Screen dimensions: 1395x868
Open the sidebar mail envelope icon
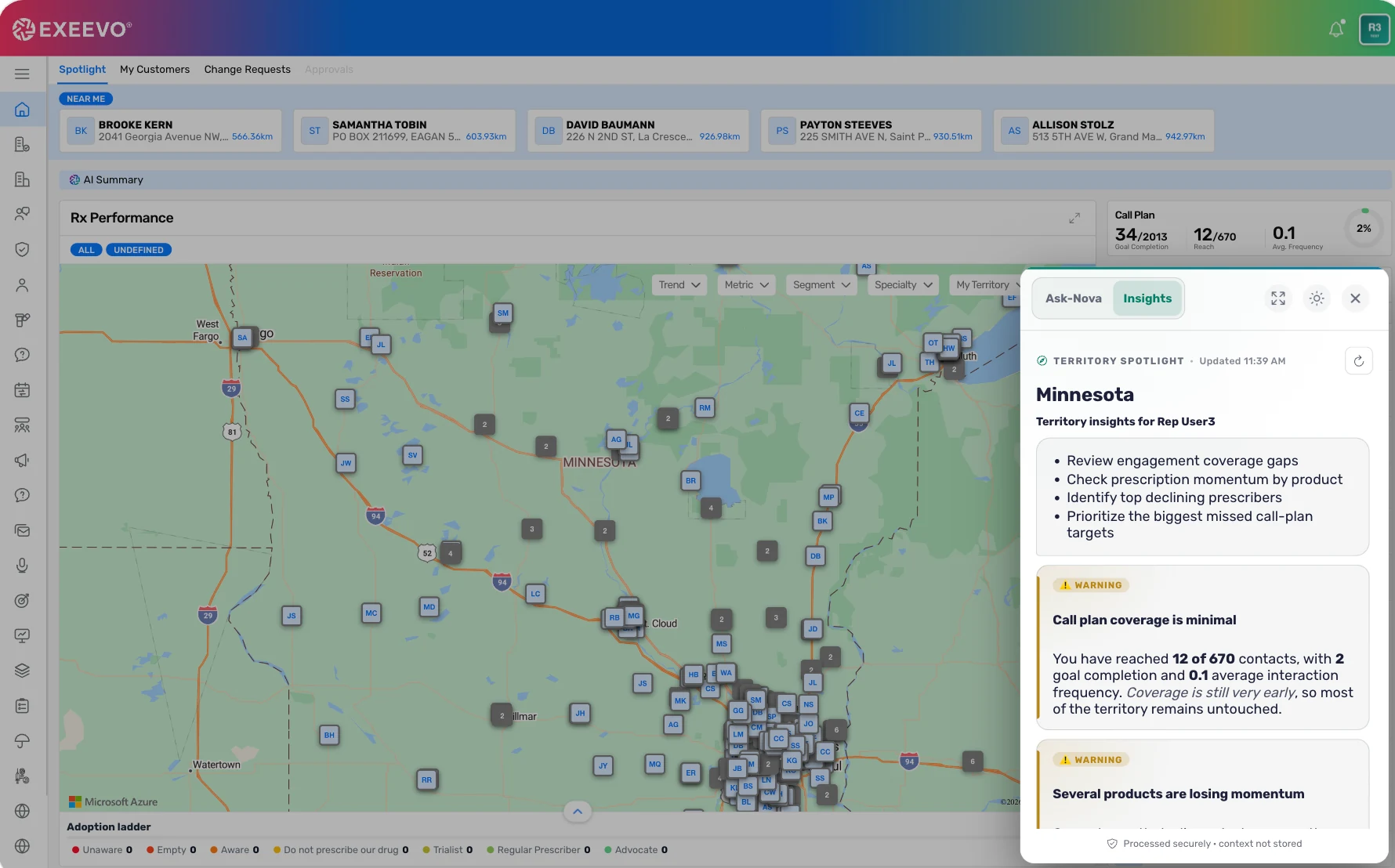pos(22,530)
